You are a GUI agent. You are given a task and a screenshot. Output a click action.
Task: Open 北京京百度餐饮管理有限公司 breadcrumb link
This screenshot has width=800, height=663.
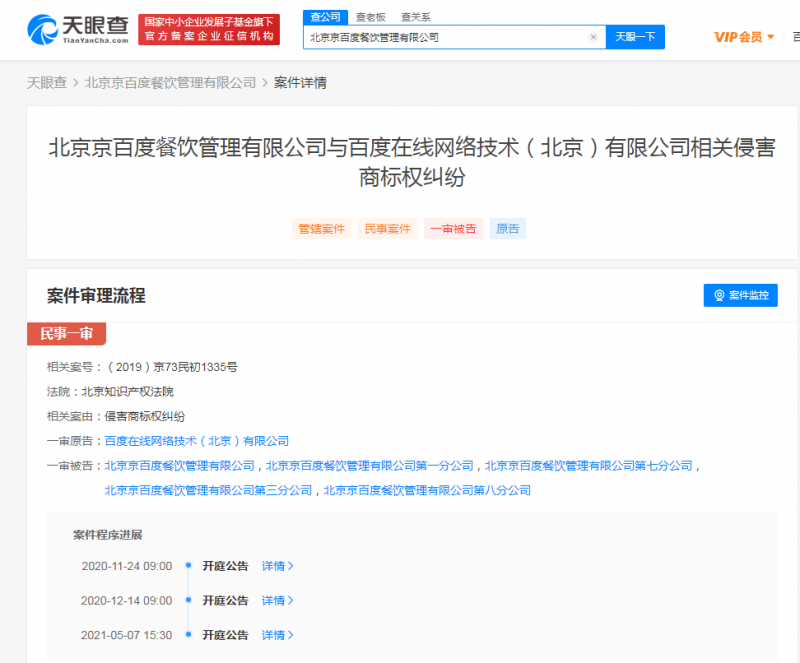tap(170, 83)
